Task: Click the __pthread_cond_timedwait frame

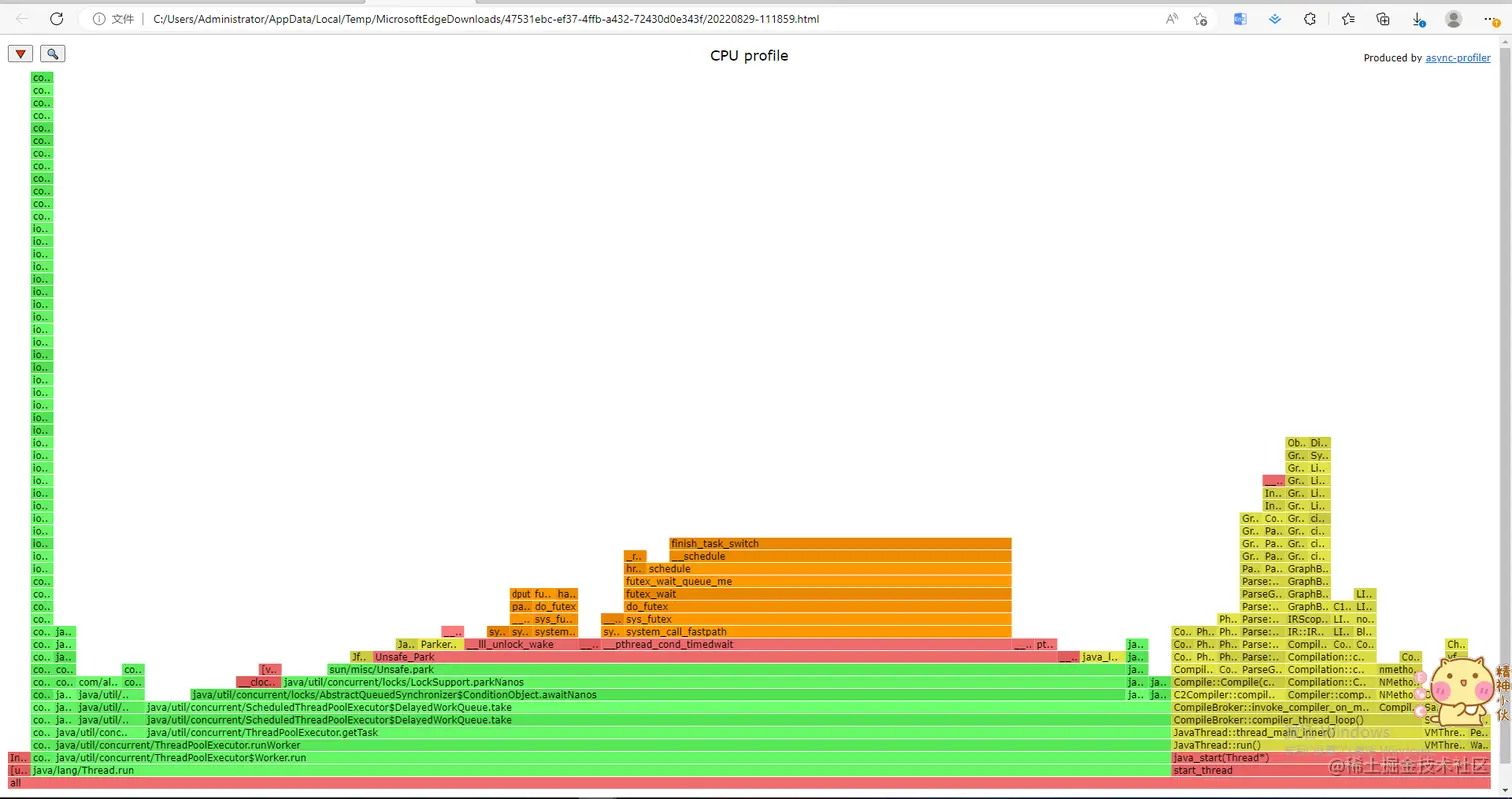Action: (806, 645)
